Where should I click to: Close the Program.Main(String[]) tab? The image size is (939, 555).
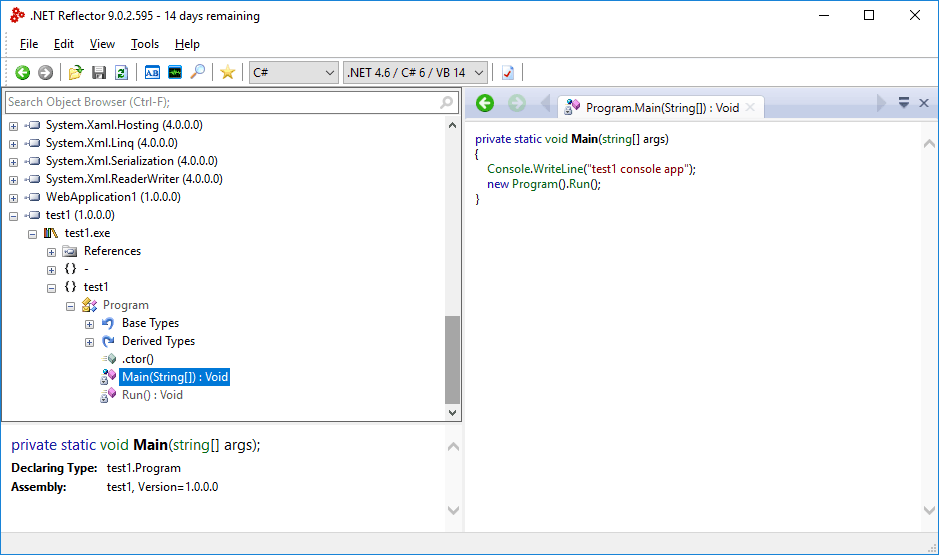750,107
